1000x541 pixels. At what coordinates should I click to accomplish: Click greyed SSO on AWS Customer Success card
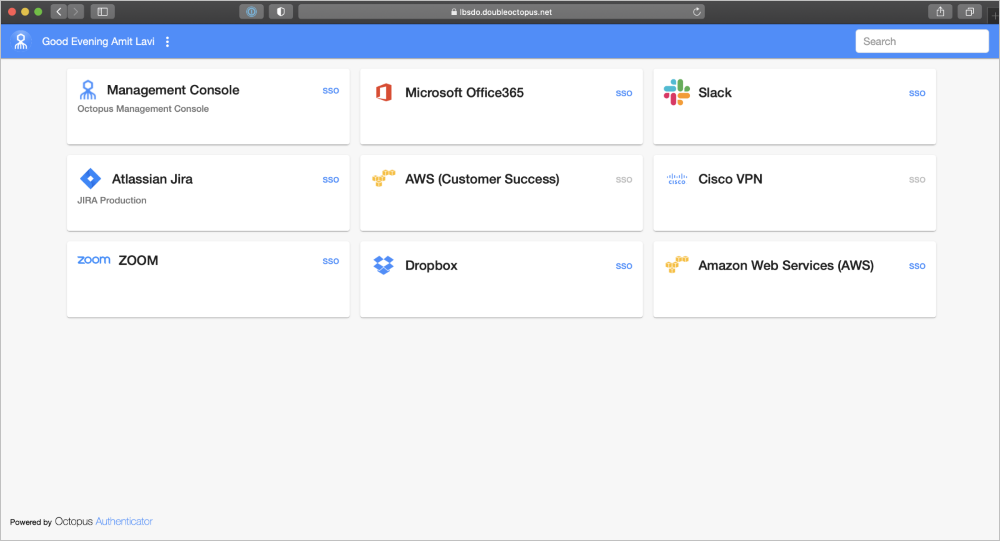point(624,180)
